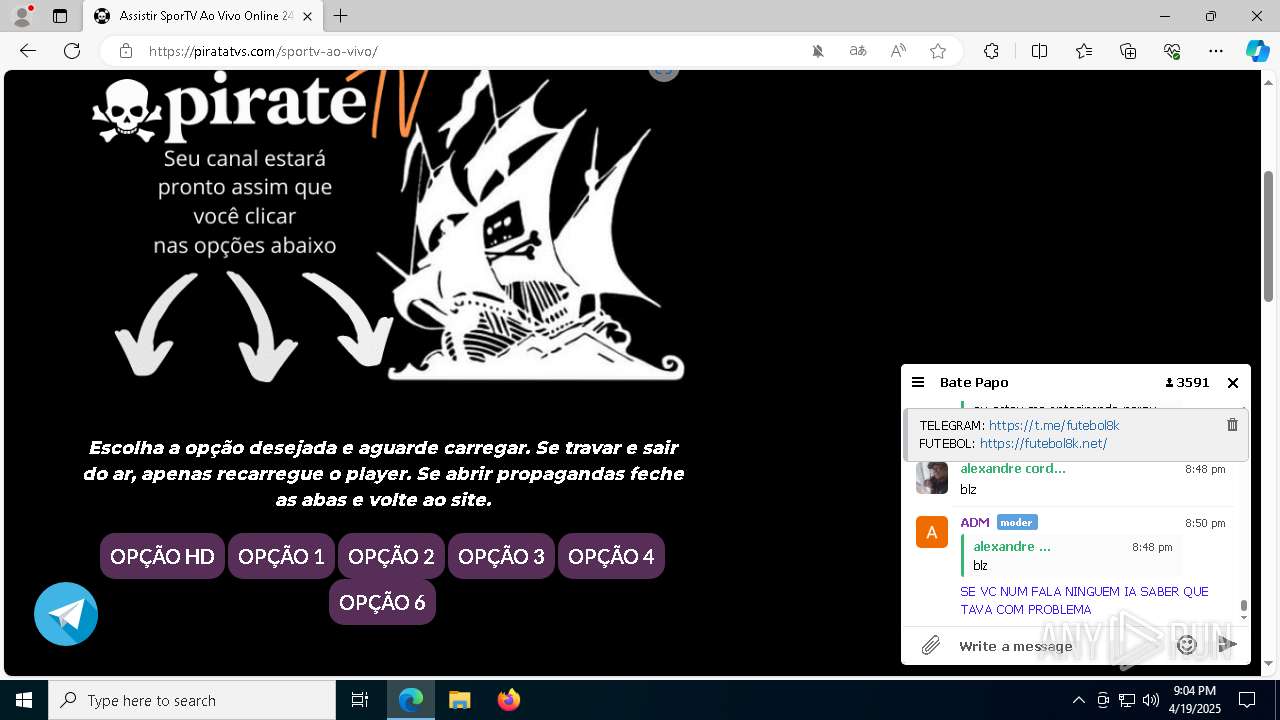Close the Bate Papo chat widget
This screenshot has height=720, width=1280.
click(x=1233, y=383)
